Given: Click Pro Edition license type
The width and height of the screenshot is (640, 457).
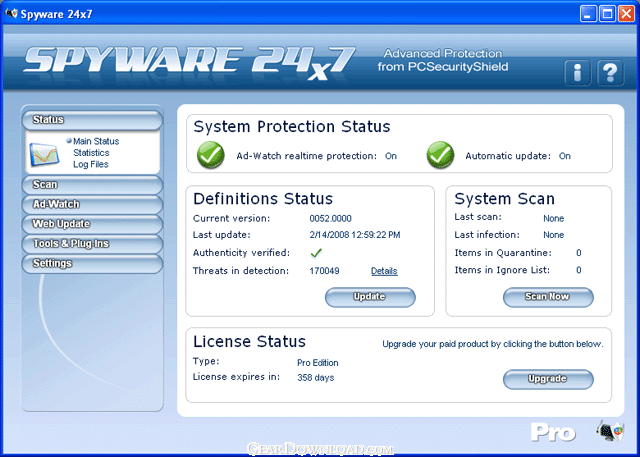Looking at the screenshot, I should [318, 363].
